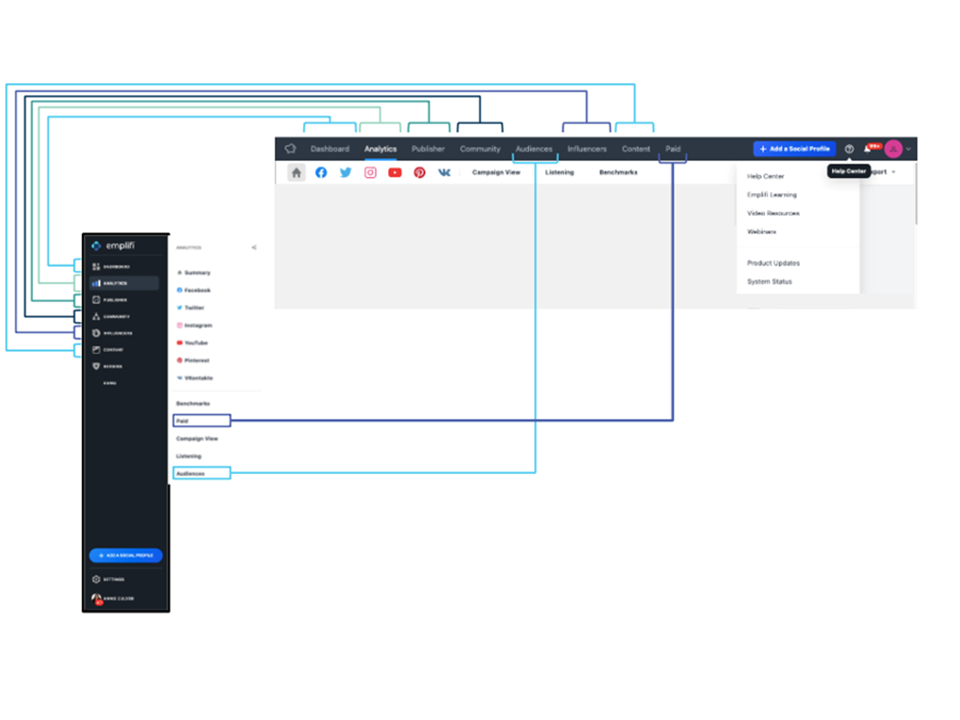Open the notifications bell icon

point(868,149)
